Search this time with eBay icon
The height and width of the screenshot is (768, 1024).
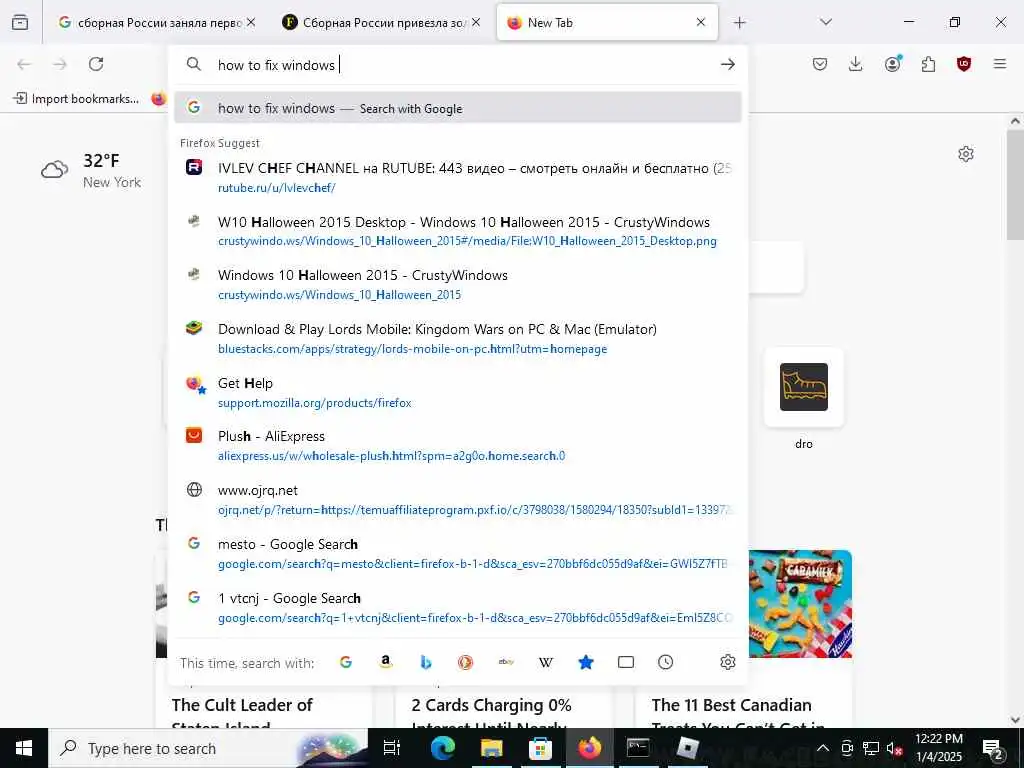point(506,662)
